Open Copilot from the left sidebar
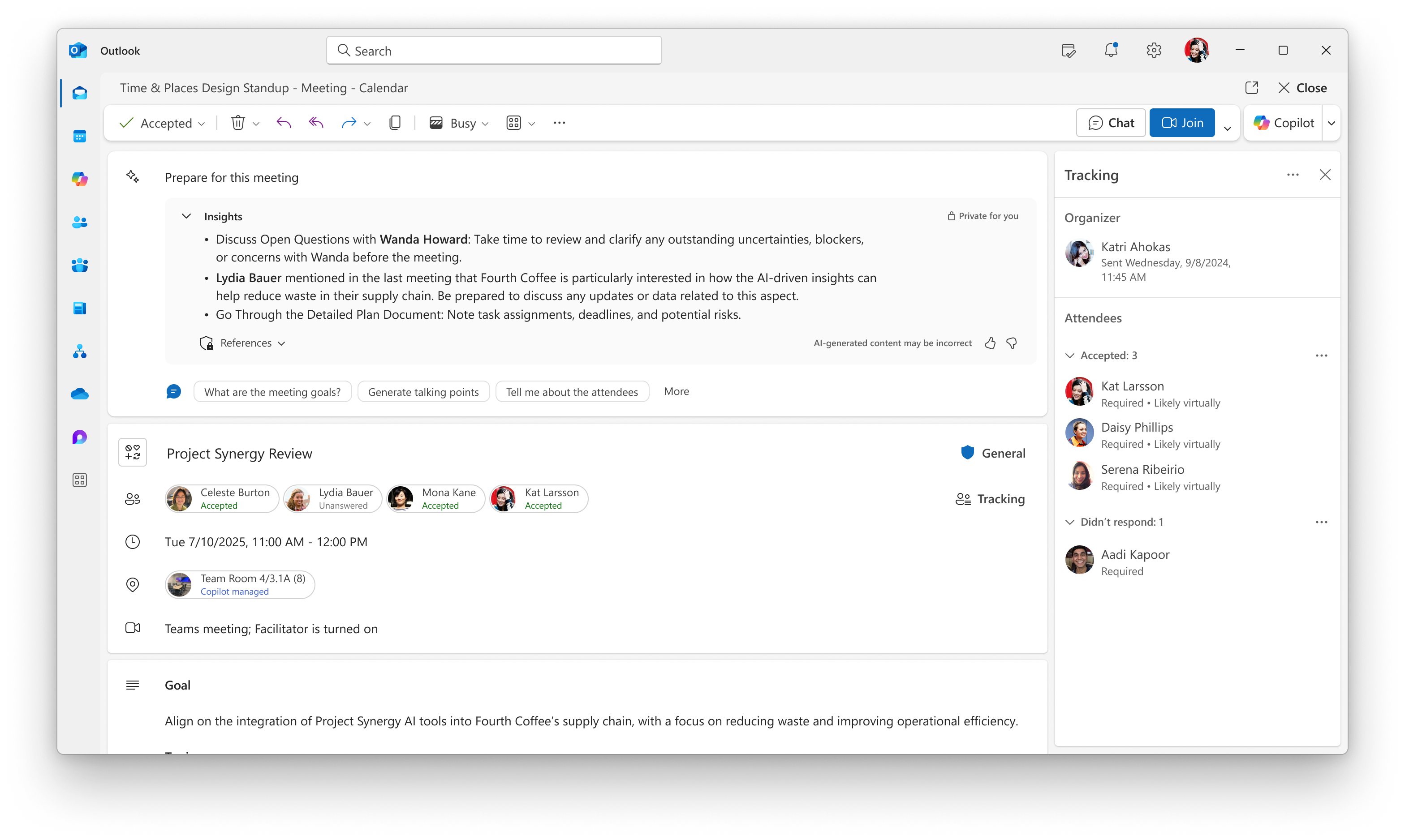The width and height of the screenshot is (1405, 840). pyautogui.click(x=79, y=180)
